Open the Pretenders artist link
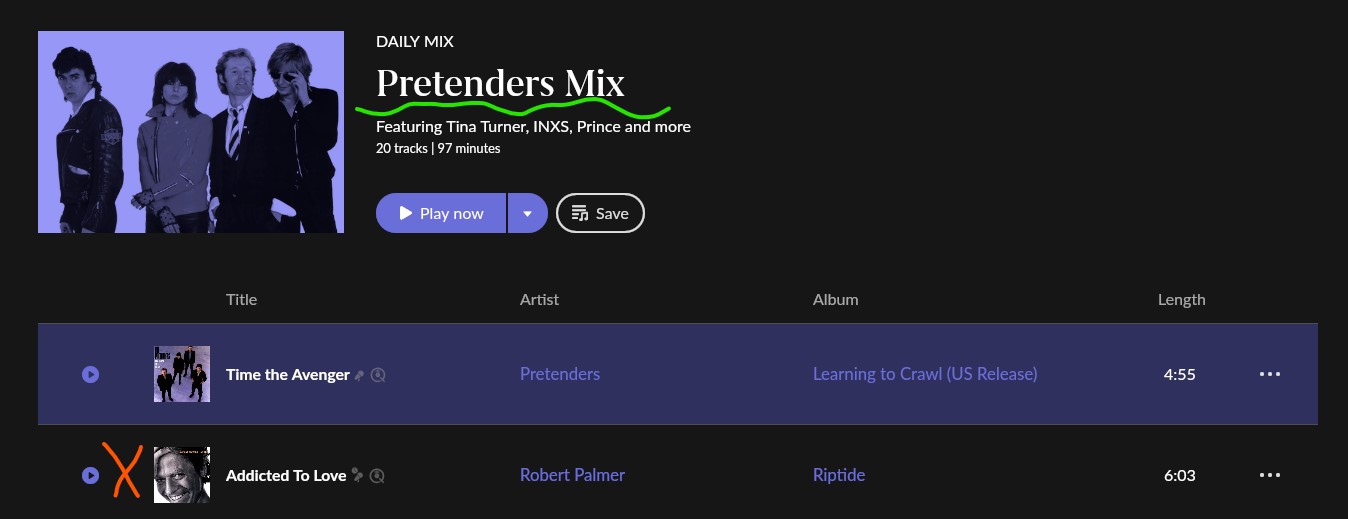Image resolution: width=1348 pixels, height=519 pixels. (x=560, y=374)
